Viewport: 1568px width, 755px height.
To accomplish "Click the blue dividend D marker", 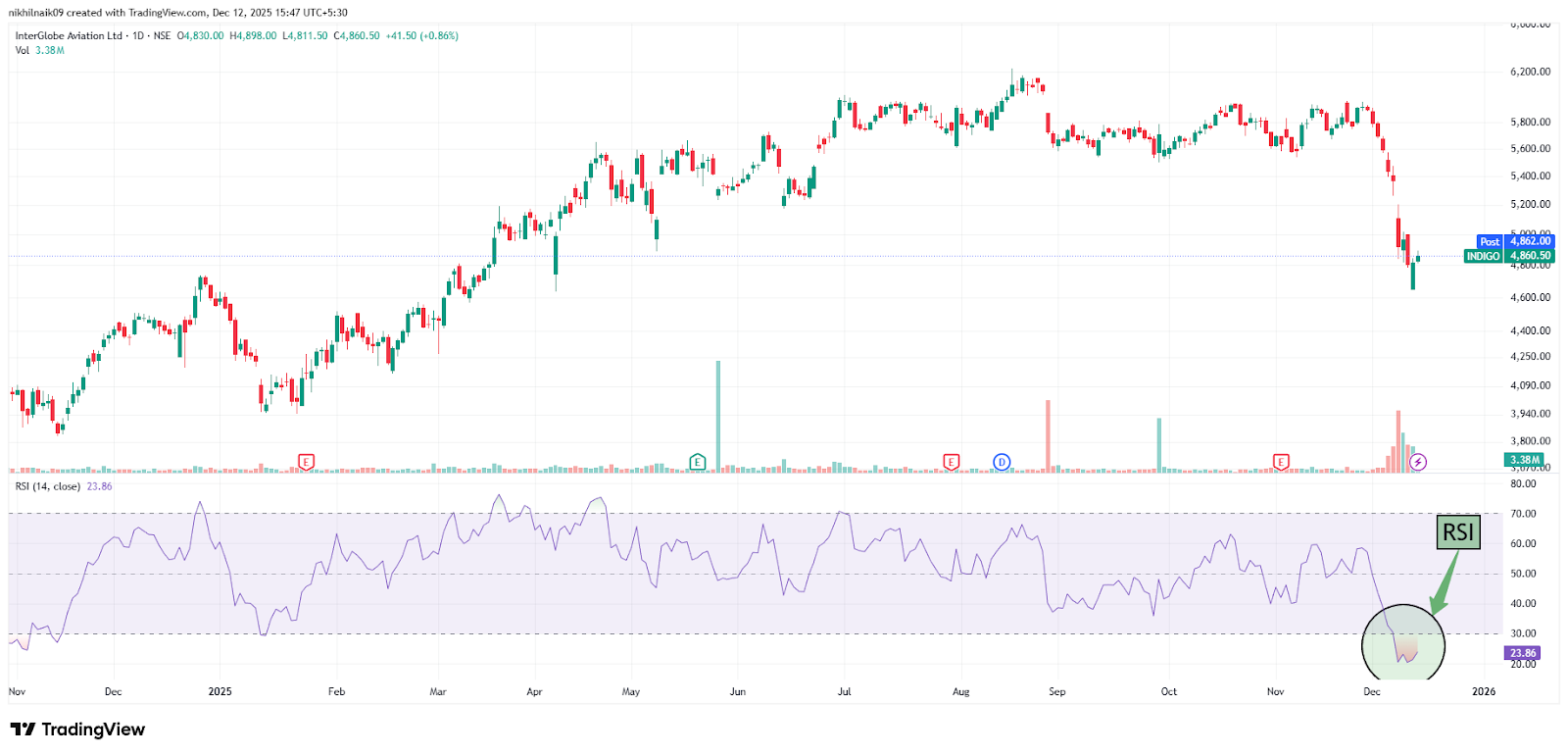I will click(1002, 462).
